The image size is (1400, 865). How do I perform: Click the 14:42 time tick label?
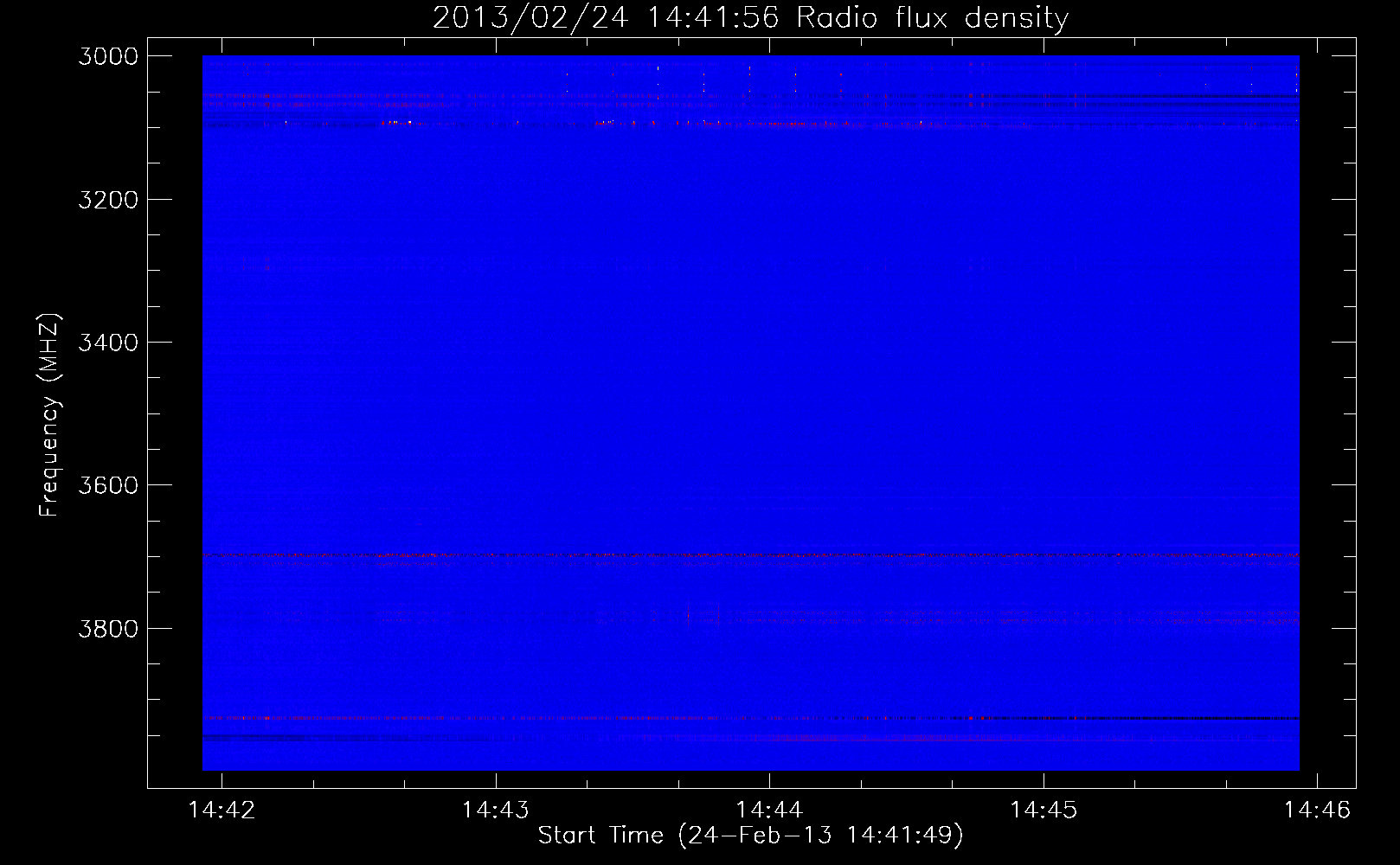pos(222,810)
